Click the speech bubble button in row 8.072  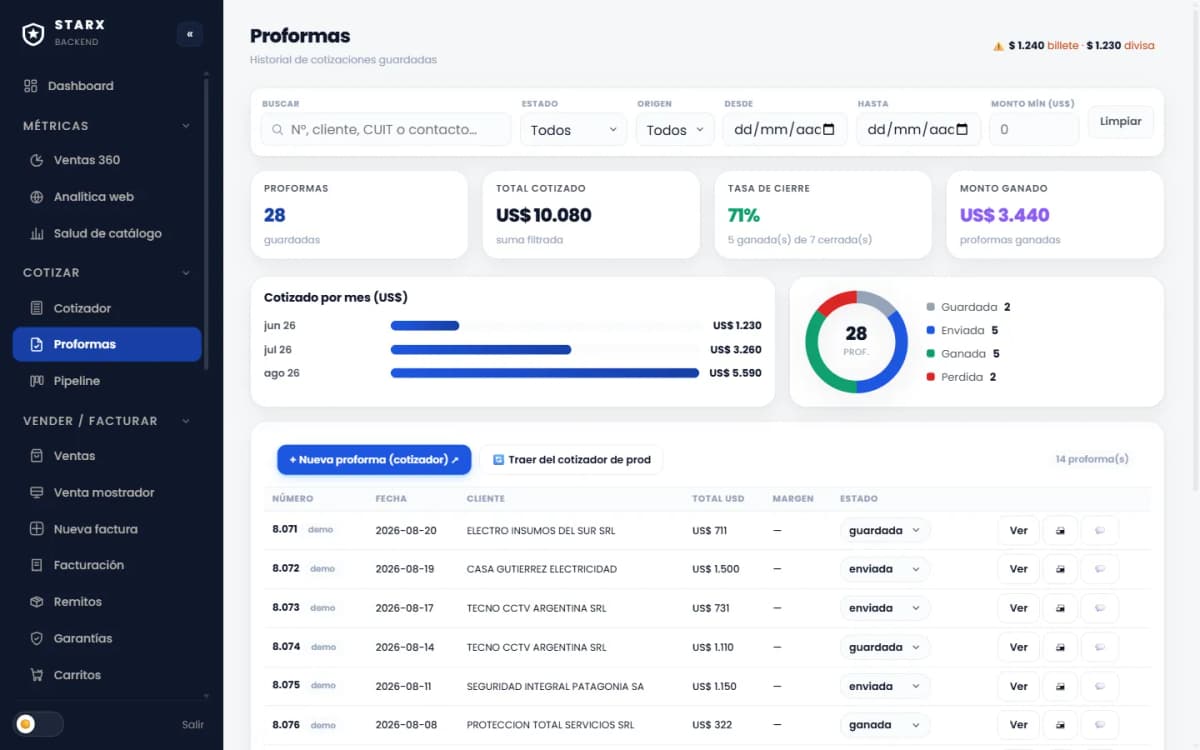tap(1100, 569)
